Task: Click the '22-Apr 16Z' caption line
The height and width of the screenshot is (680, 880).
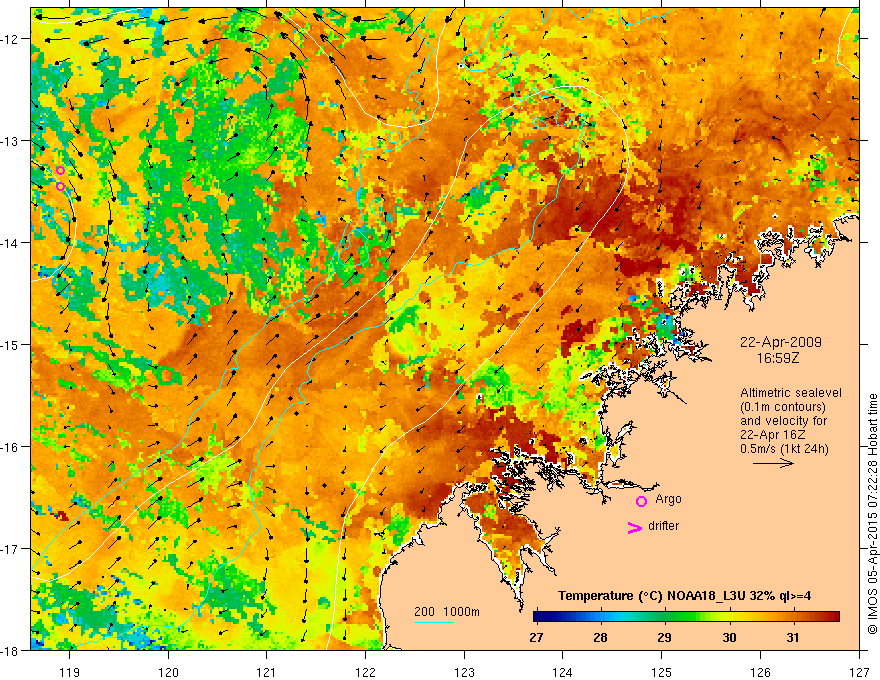Action: (x=774, y=435)
